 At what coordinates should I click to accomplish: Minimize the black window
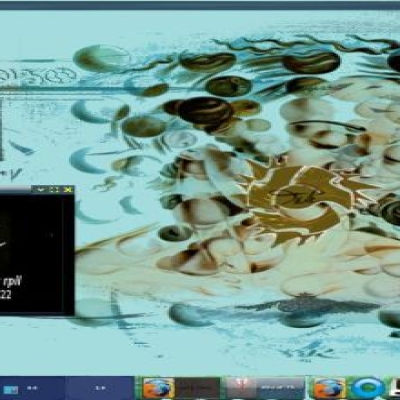41,190
